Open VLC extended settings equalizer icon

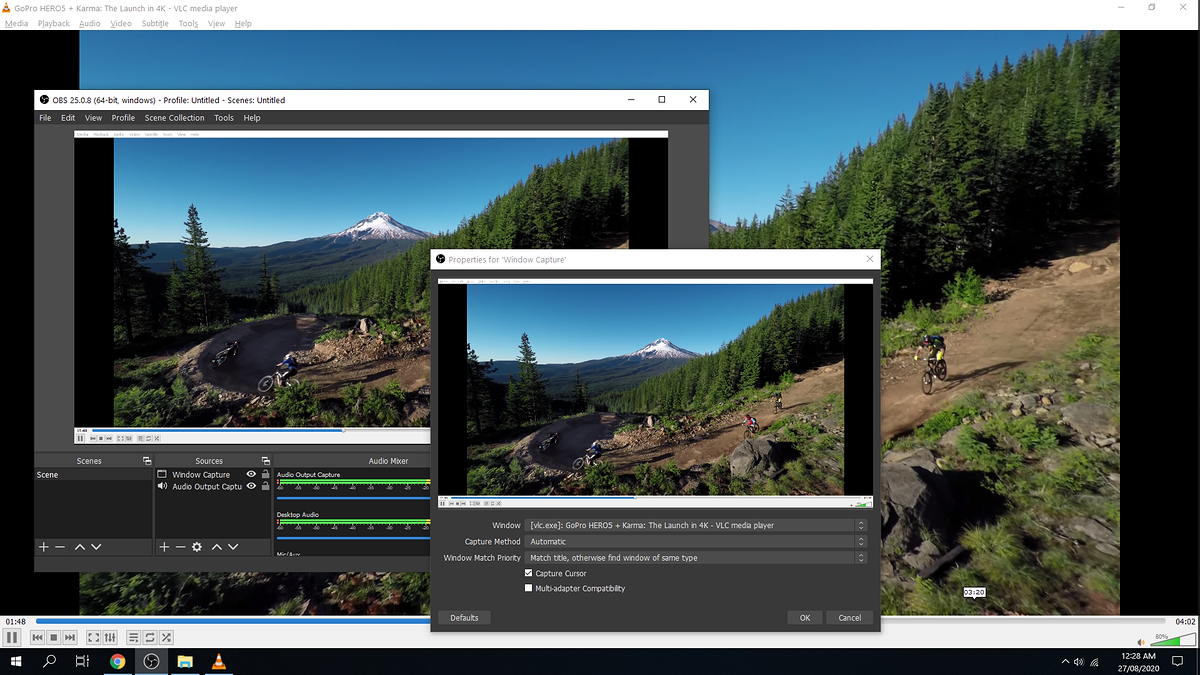pos(110,637)
